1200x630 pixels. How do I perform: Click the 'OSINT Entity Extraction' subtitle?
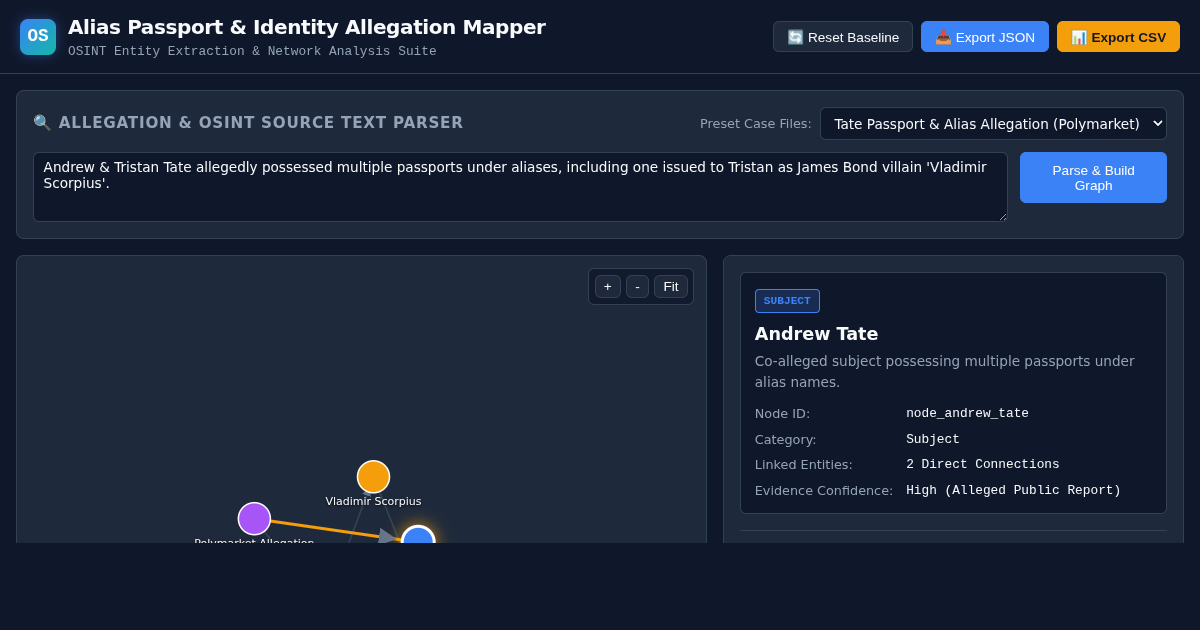[x=252, y=51]
